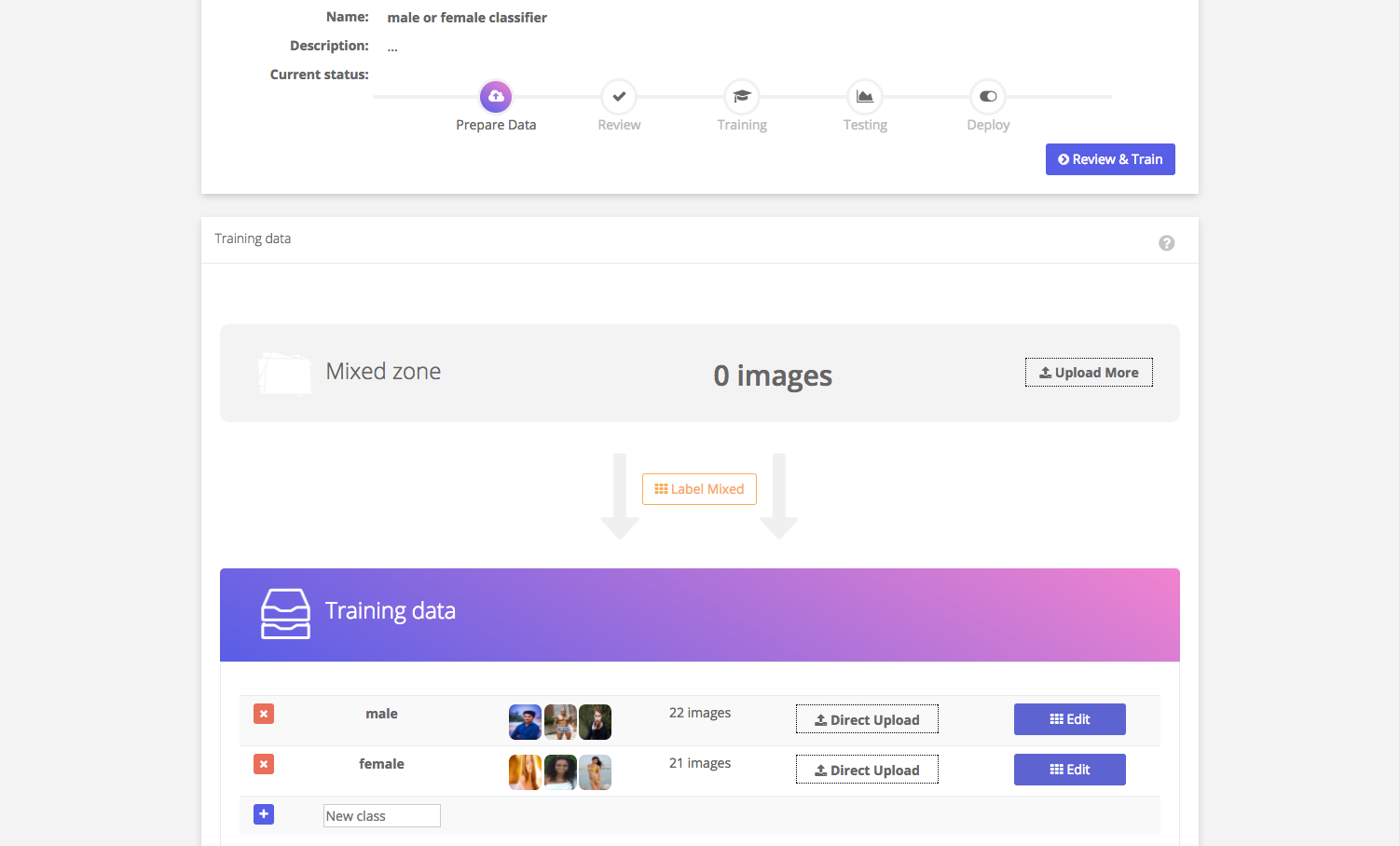Focus the New class input field
1400x846 pixels.
pos(382,816)
